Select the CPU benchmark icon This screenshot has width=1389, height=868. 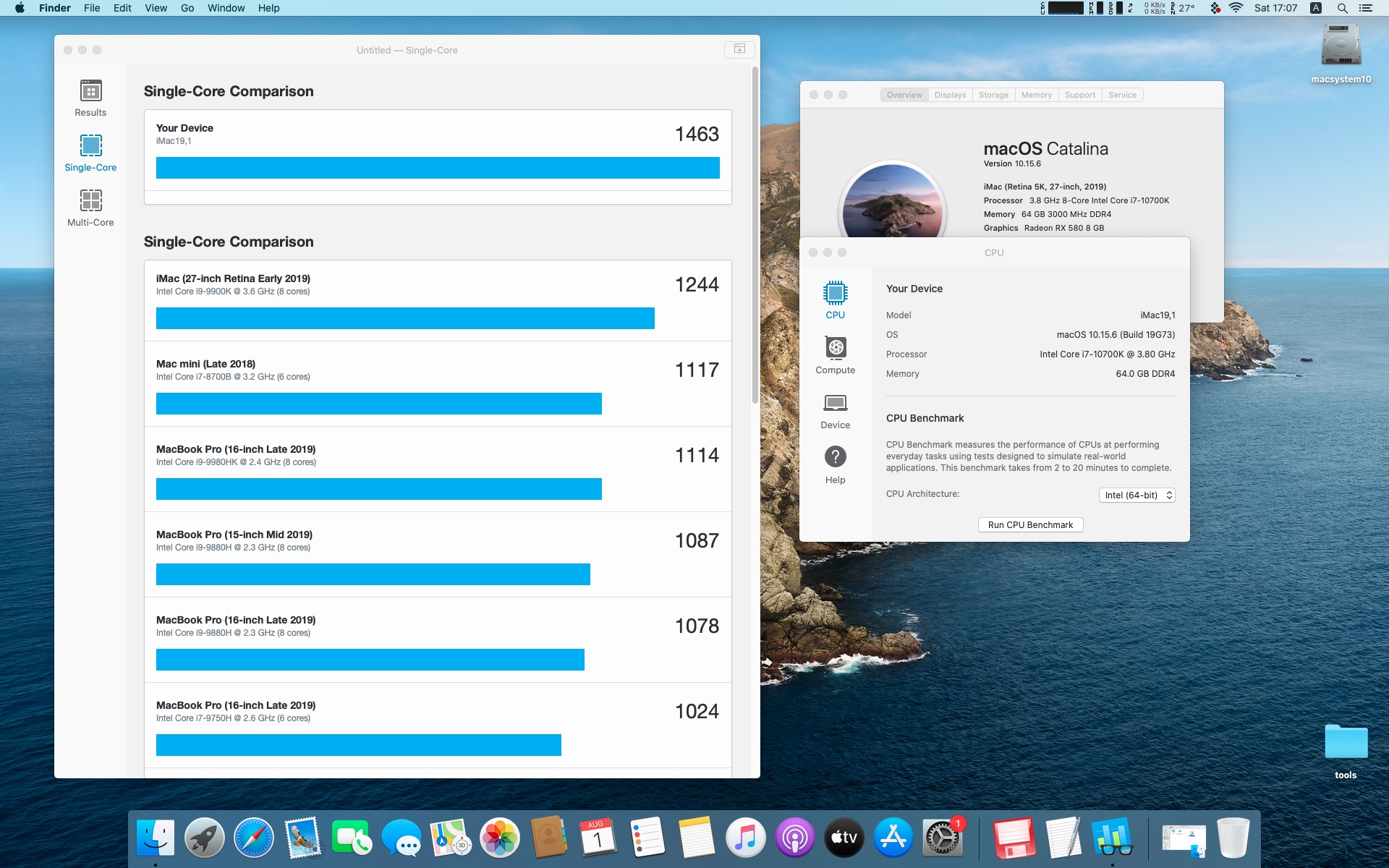835,293
